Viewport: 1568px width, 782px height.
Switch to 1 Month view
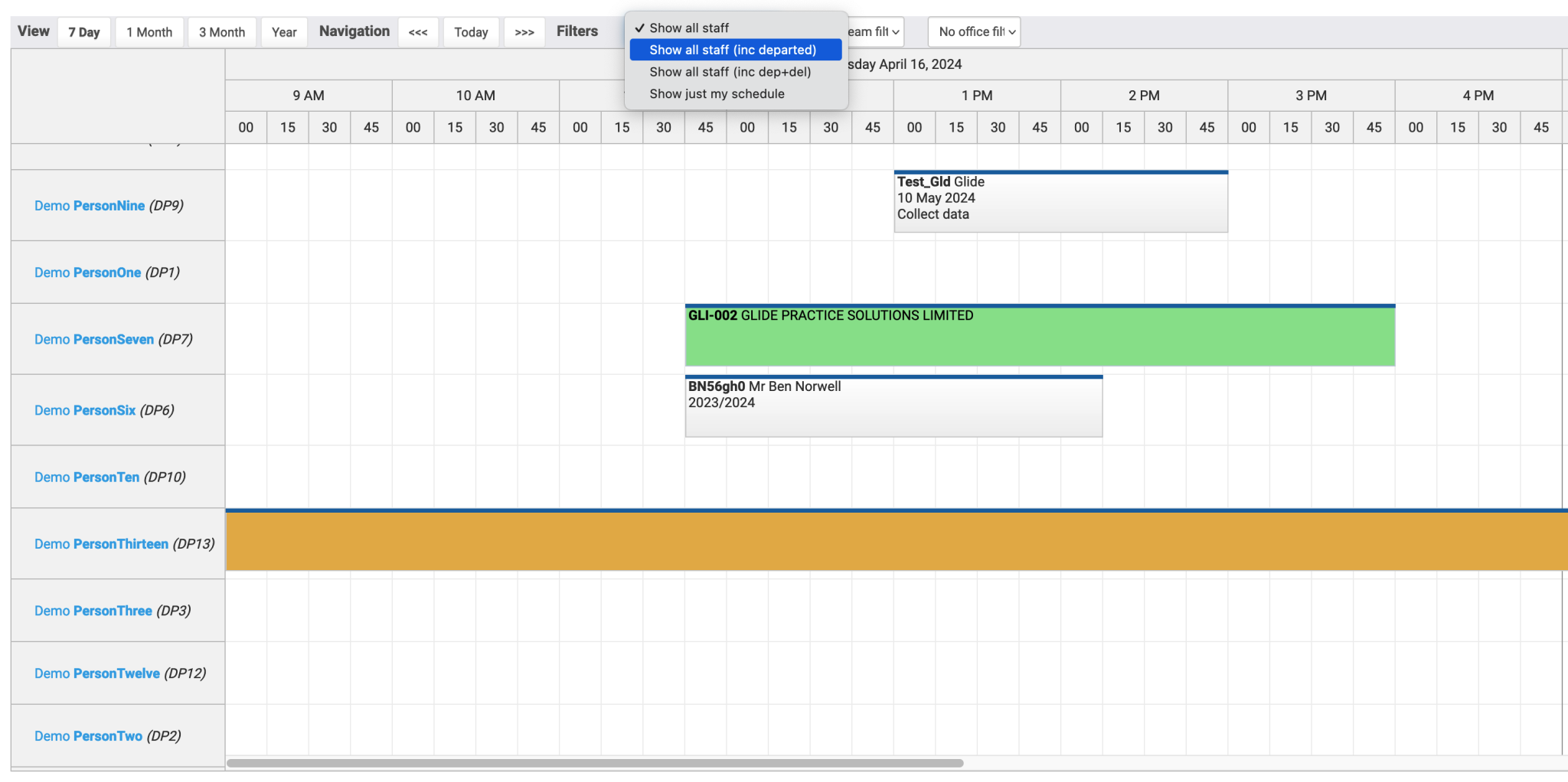tap(149, 31)
